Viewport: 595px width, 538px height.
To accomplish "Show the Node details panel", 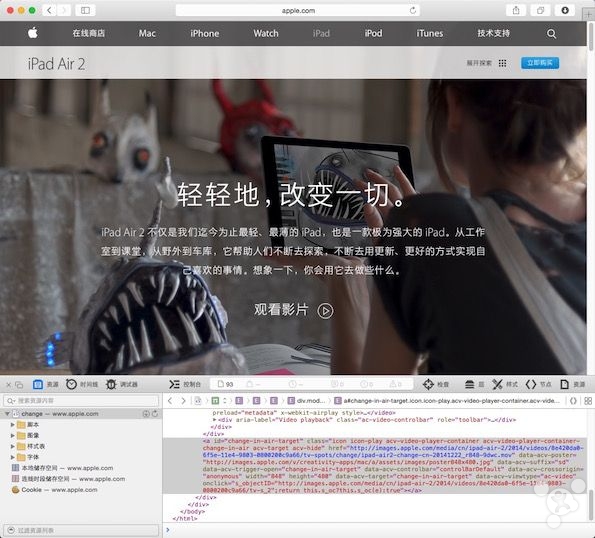I will (x=538, y=384).
